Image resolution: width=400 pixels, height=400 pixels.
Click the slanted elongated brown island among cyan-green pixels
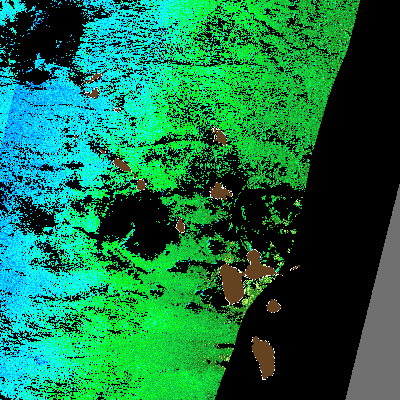[122, 165]
